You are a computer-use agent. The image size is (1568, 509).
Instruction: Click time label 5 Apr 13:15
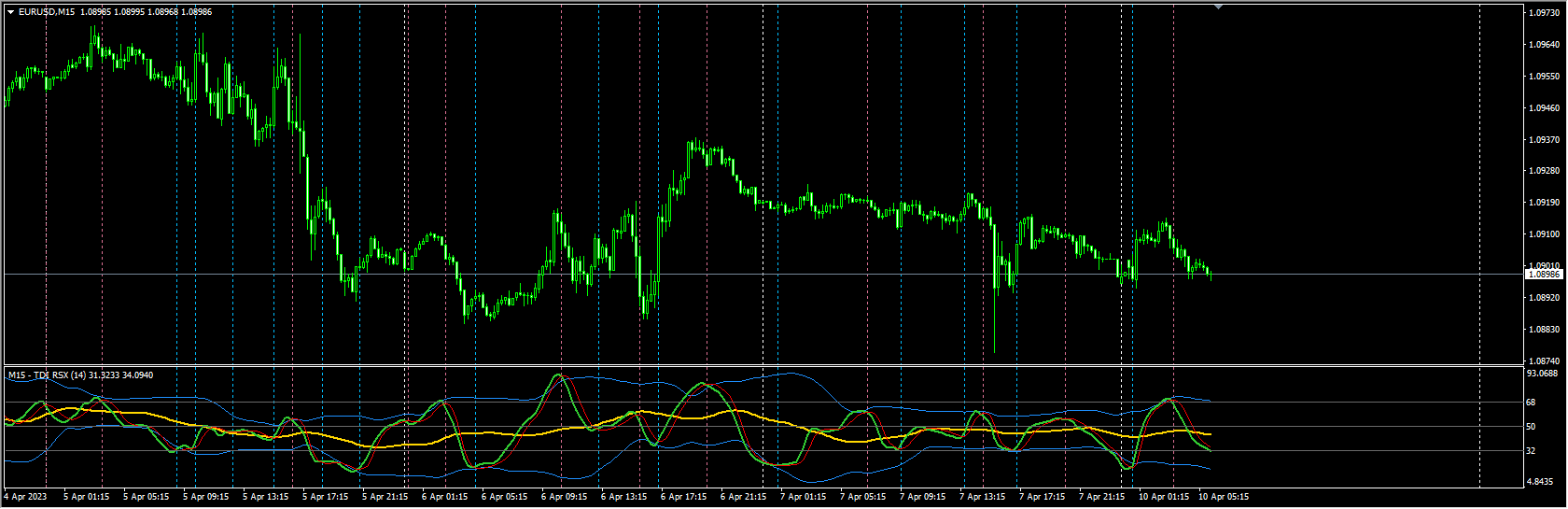[x=266, y=497]
